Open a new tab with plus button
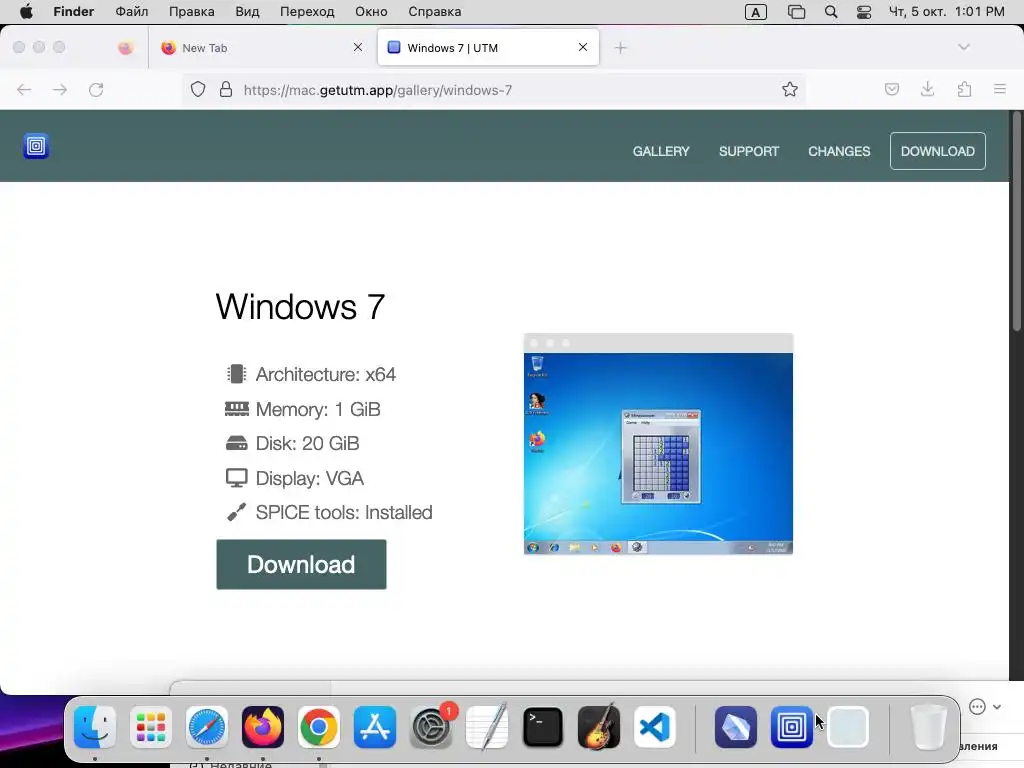This screenshot has height=768, width=1024. pos(620,48)
